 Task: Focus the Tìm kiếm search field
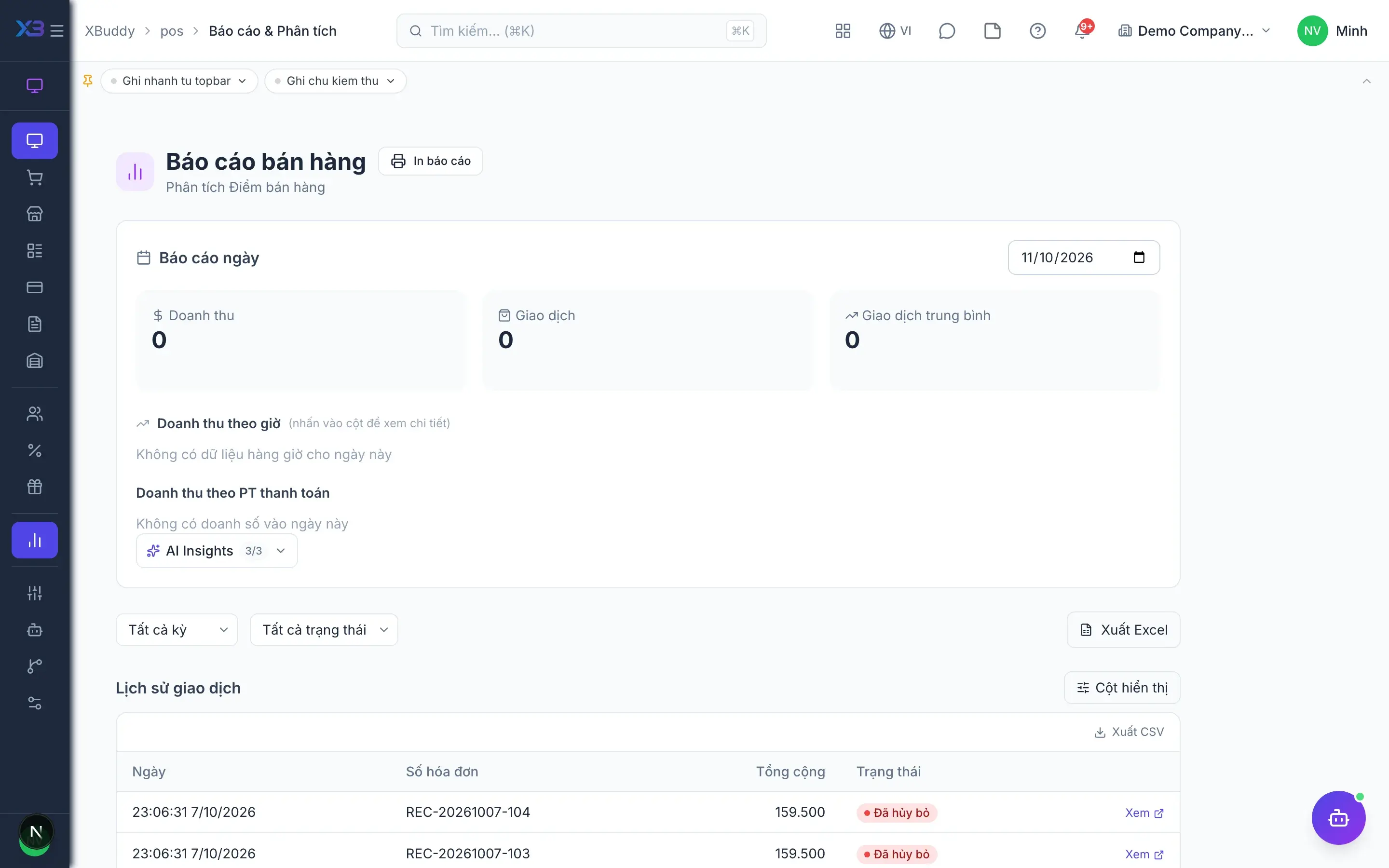581,30
